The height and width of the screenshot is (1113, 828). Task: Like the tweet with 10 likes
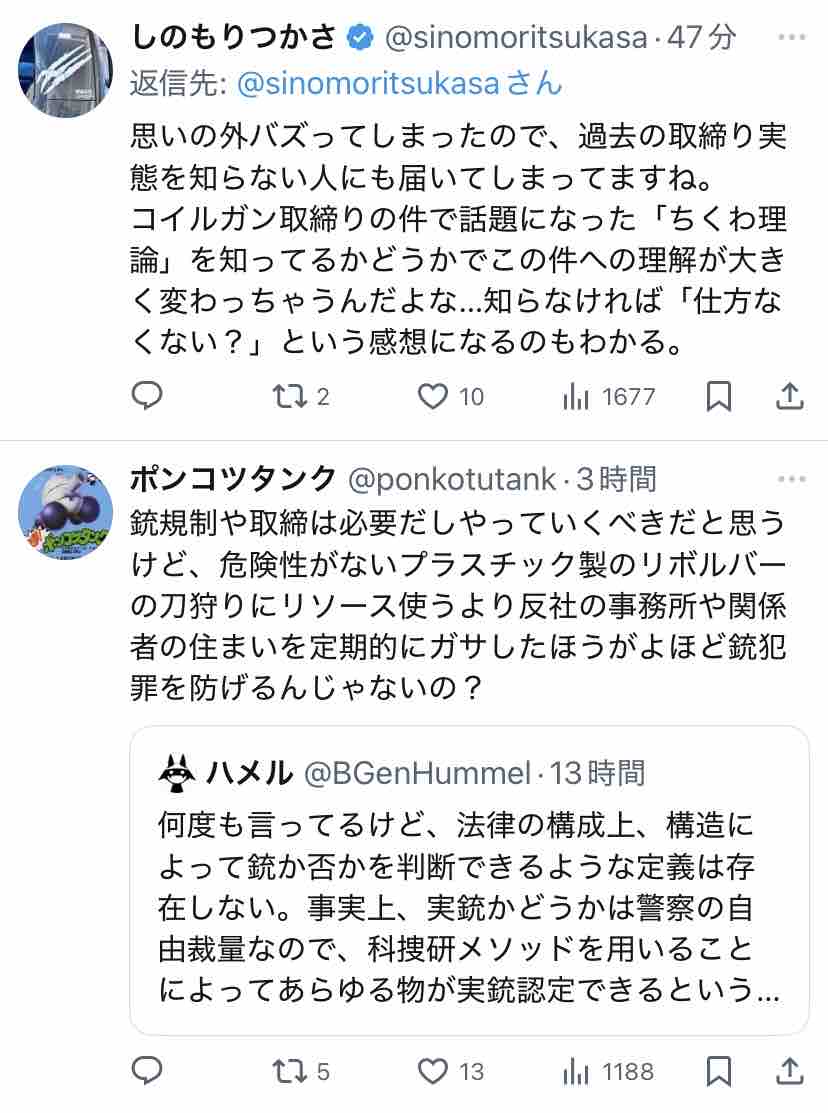[x=432, y=397]
